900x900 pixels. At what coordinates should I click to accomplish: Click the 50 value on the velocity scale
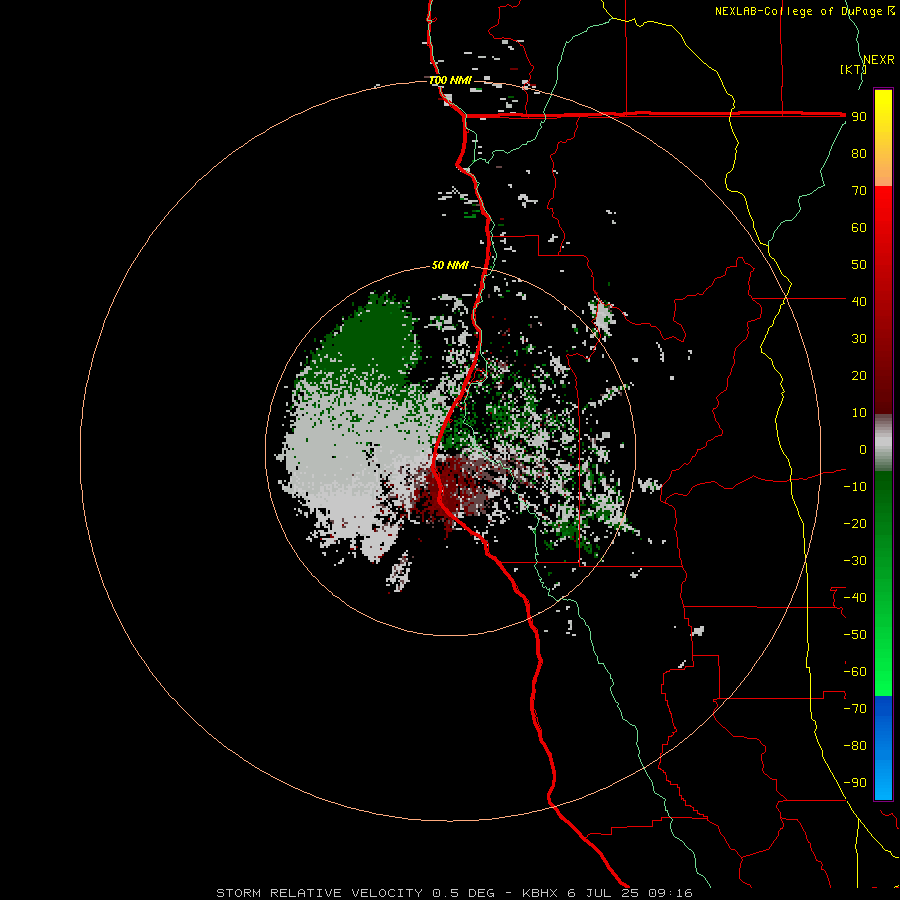(x=859, y=265)
